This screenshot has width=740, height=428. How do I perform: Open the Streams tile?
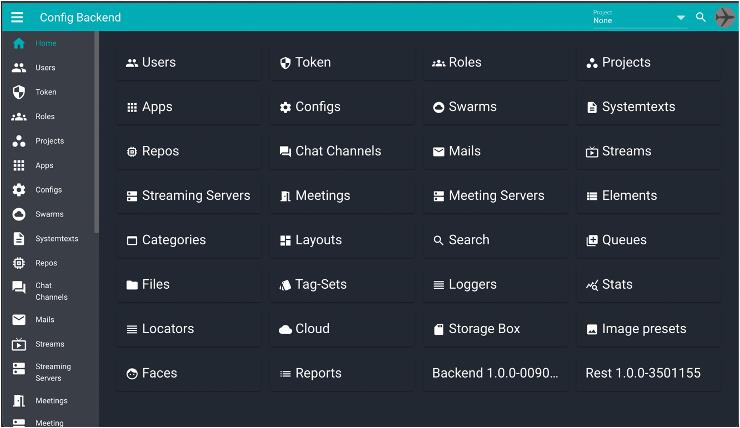(648, 151)
